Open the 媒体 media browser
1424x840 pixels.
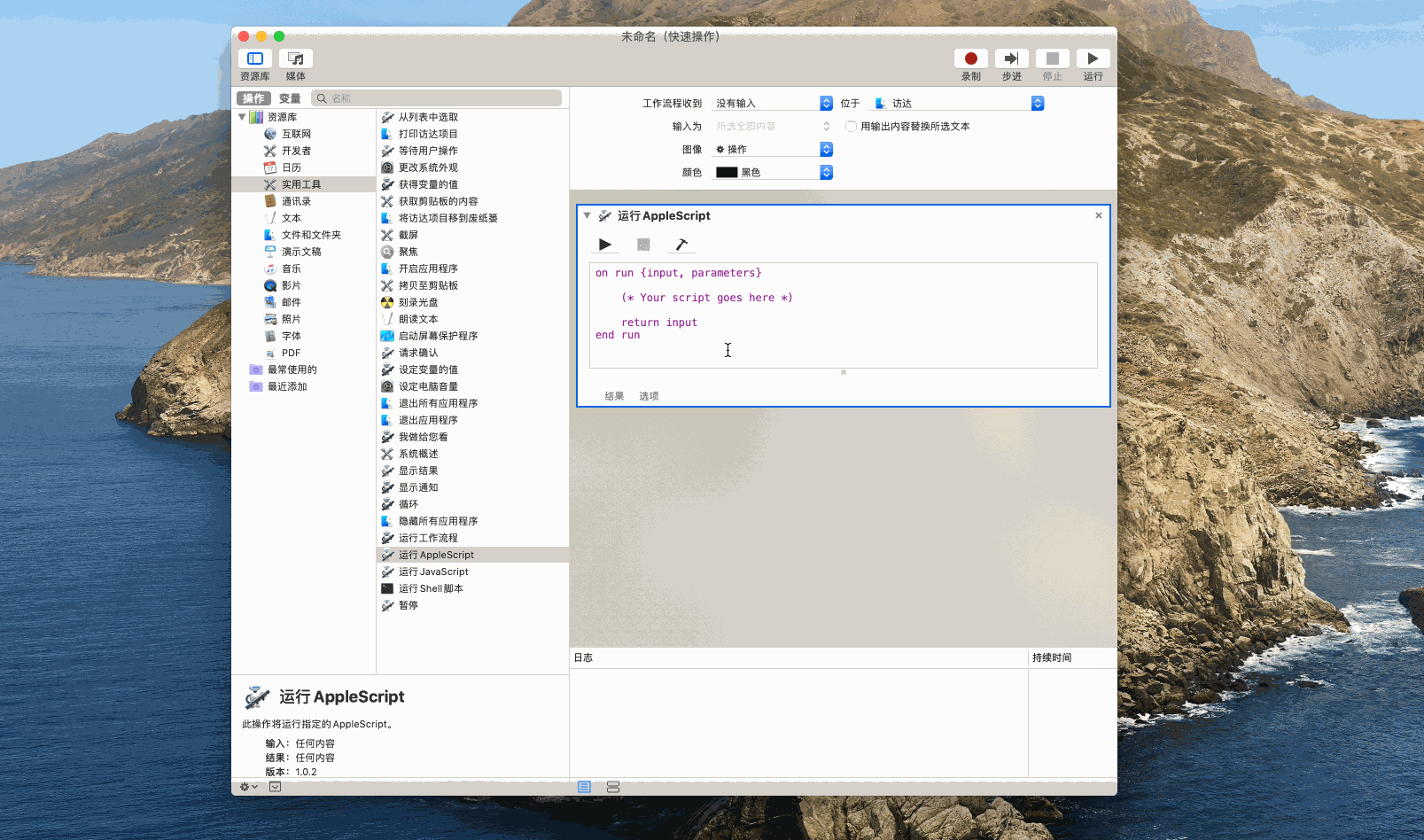[296, 58]
